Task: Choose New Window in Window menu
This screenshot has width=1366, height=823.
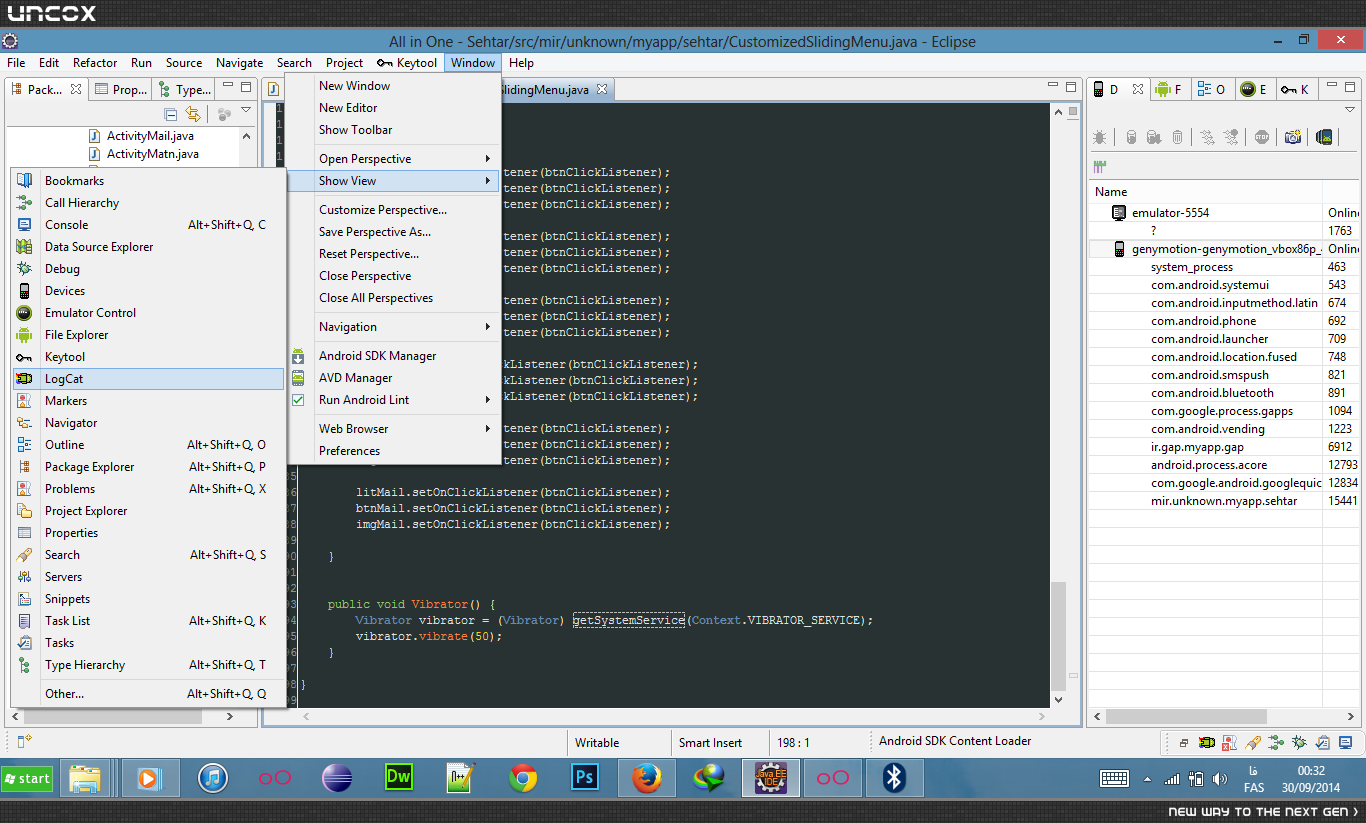Action: tap(393, 86)
